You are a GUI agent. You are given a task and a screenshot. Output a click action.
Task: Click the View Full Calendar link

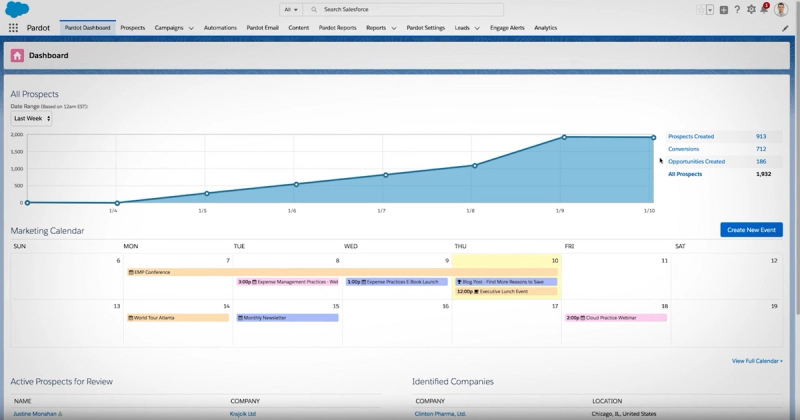(757, 361)
